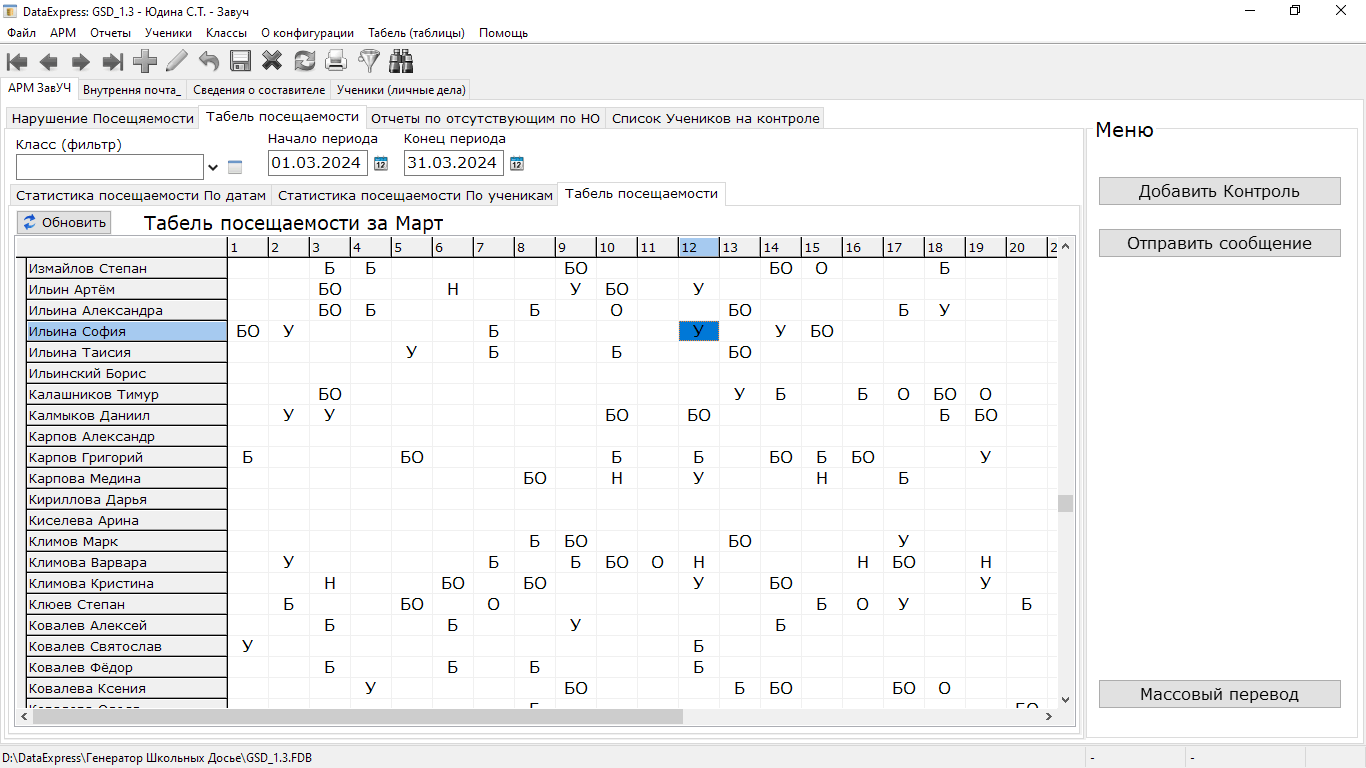Screen dimensions: 1366x768
Task: Click the undo curved arrow icon
Action: tap(209, 62)
